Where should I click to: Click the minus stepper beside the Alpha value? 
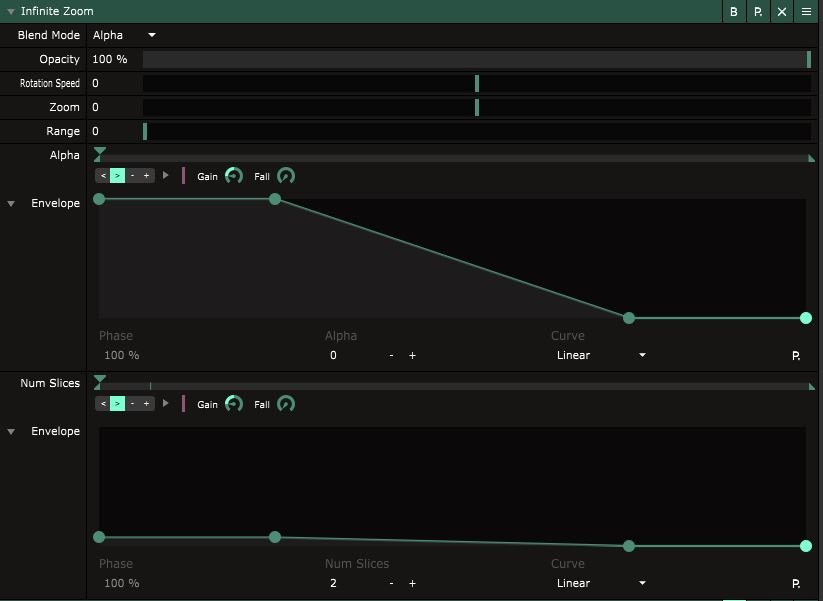[x=391, y=355]
